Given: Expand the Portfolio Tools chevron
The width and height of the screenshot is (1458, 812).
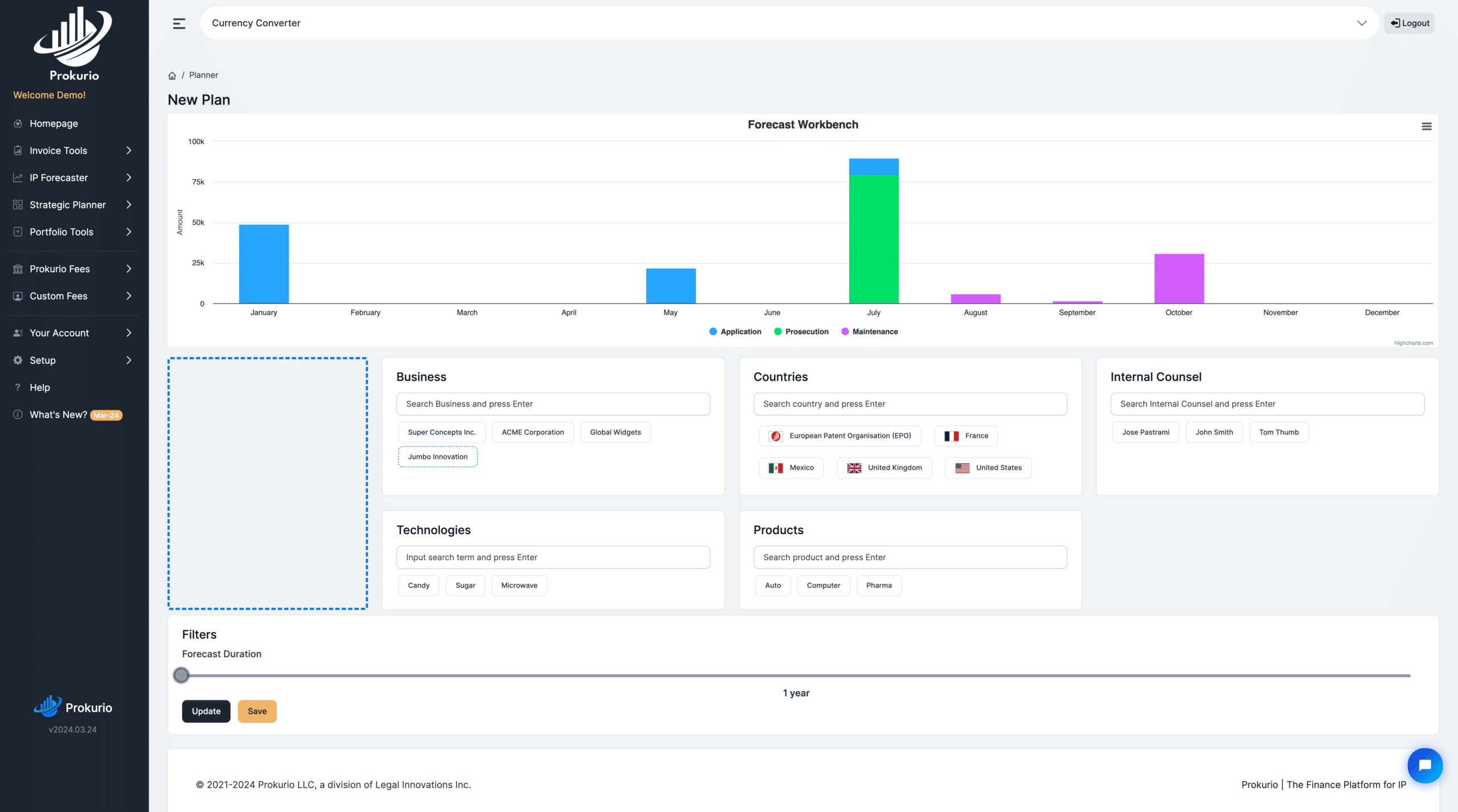Looking at the screenshot, I should coord(129,232).
